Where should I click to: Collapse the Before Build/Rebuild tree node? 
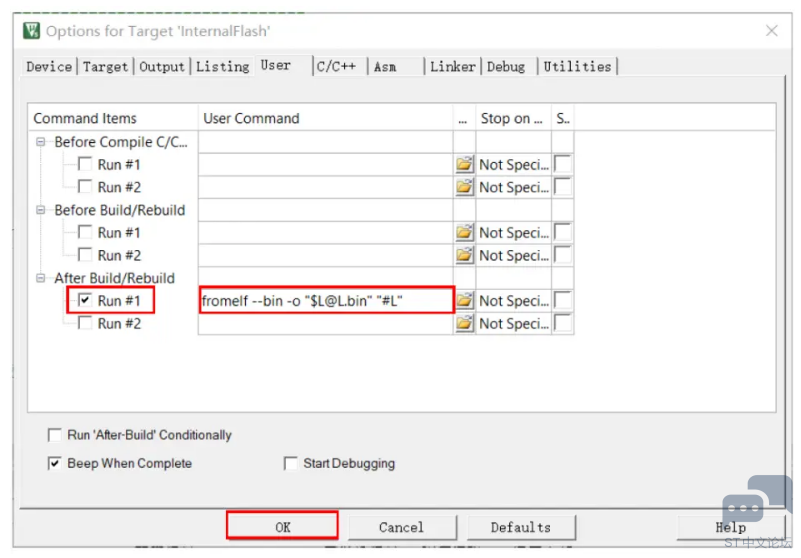click(40, 210)
